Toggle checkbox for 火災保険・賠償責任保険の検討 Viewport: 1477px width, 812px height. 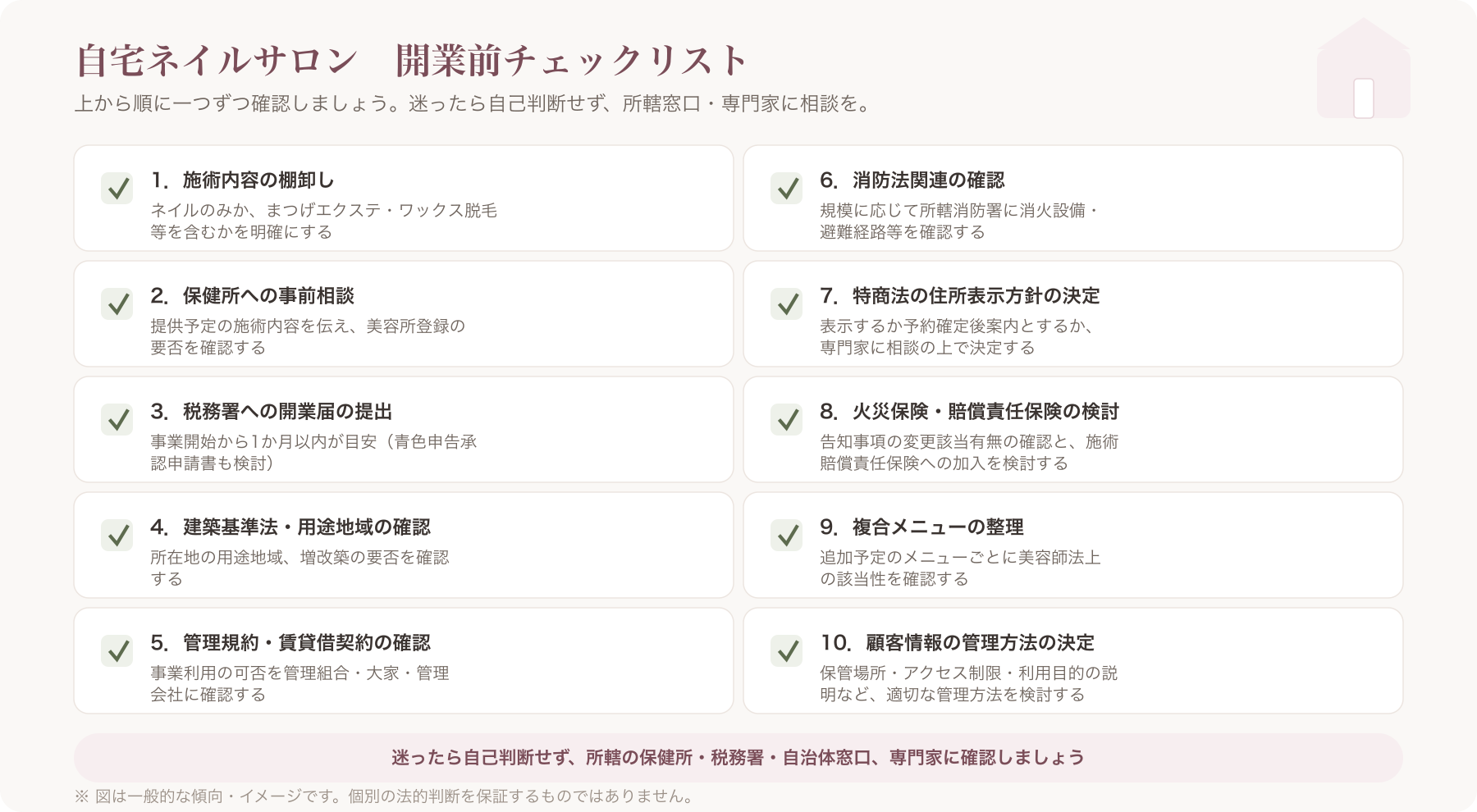point(787,420)
